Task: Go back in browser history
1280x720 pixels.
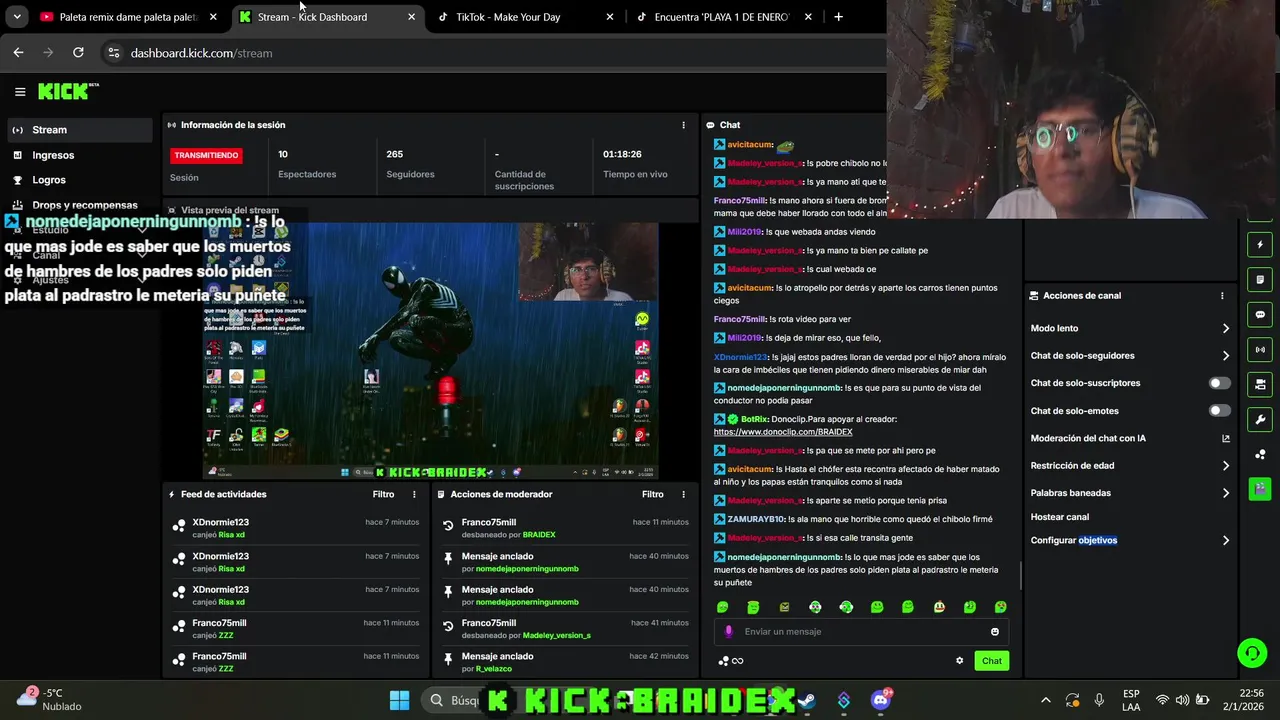Action: pos(18,53)
